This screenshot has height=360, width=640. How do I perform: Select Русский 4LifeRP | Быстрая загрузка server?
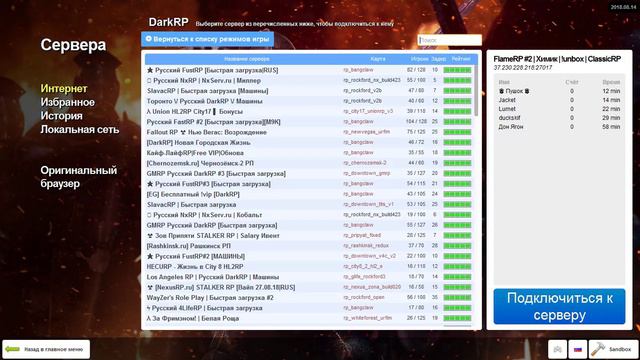[309, 308]
